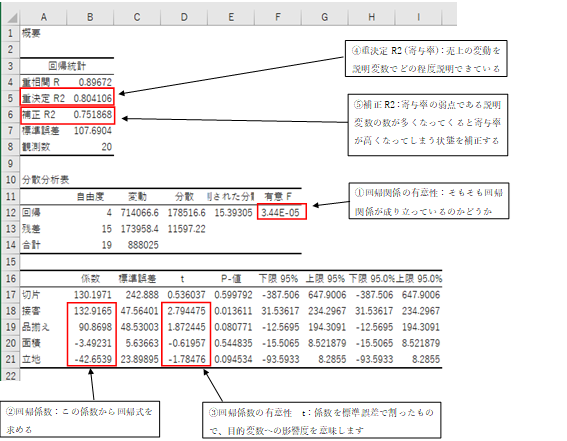
Task: Select the ④重決定 R2 annotation box
Action: click(x=426, y=59)
